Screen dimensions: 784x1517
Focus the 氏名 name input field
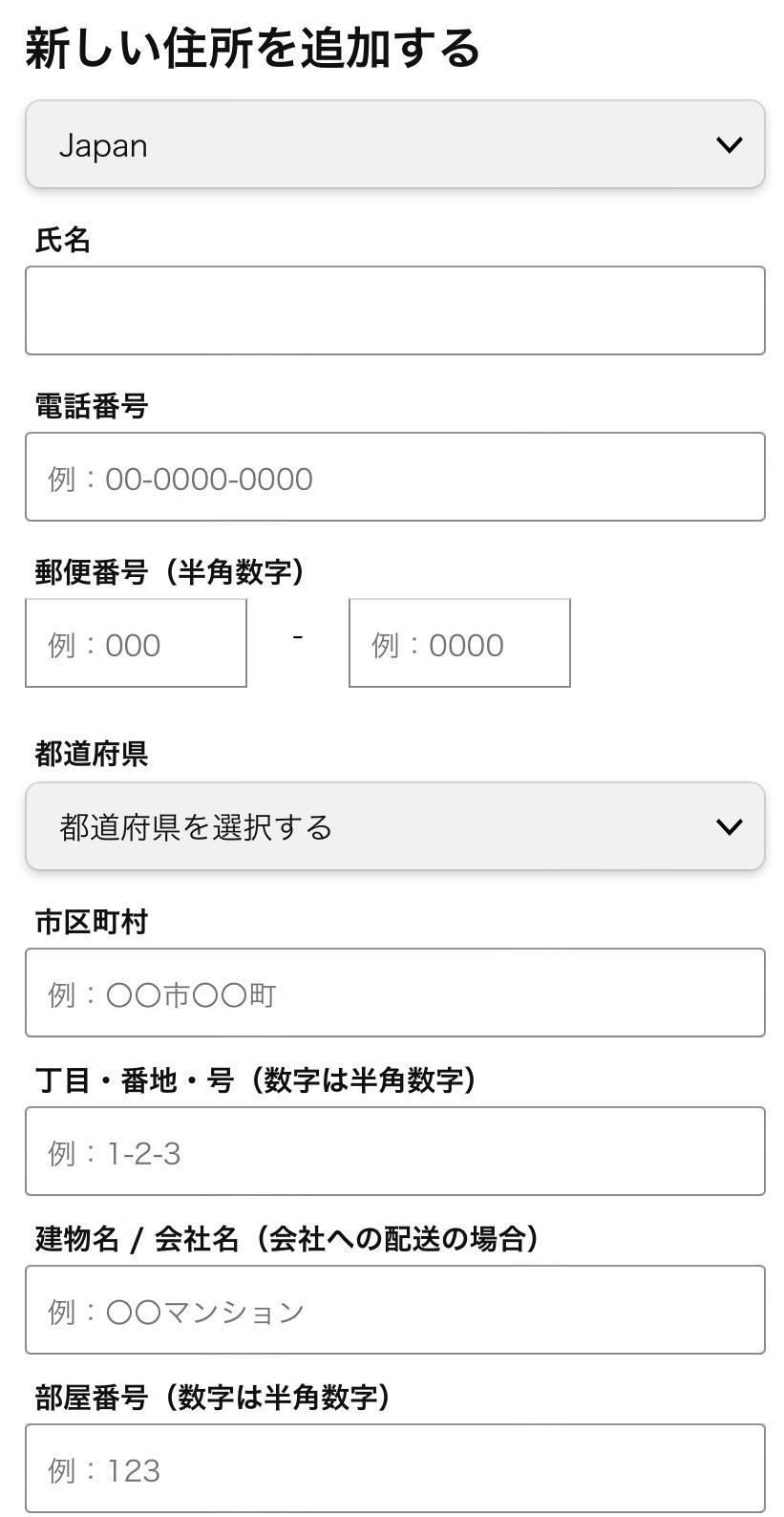click(394, 310)
